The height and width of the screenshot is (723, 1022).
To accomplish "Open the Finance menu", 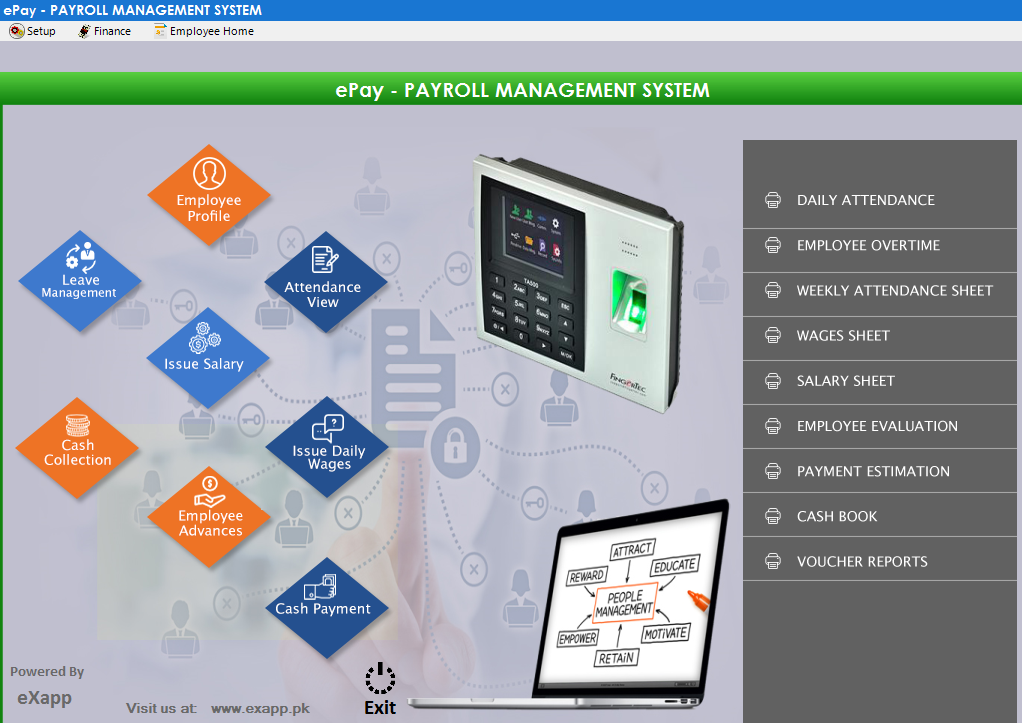I will pyautogui.click(x=105, y=31).
